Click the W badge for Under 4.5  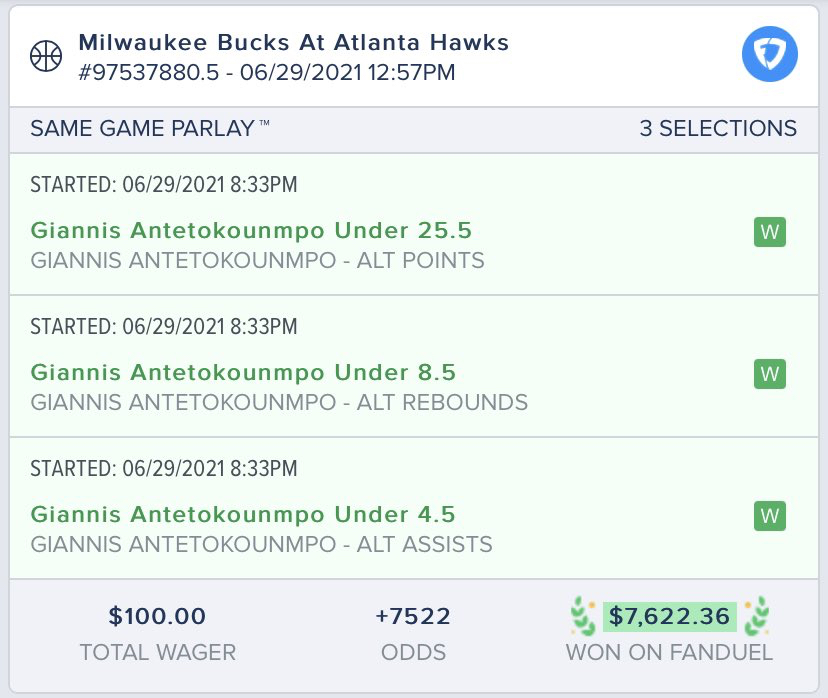[x=769, y=516]
